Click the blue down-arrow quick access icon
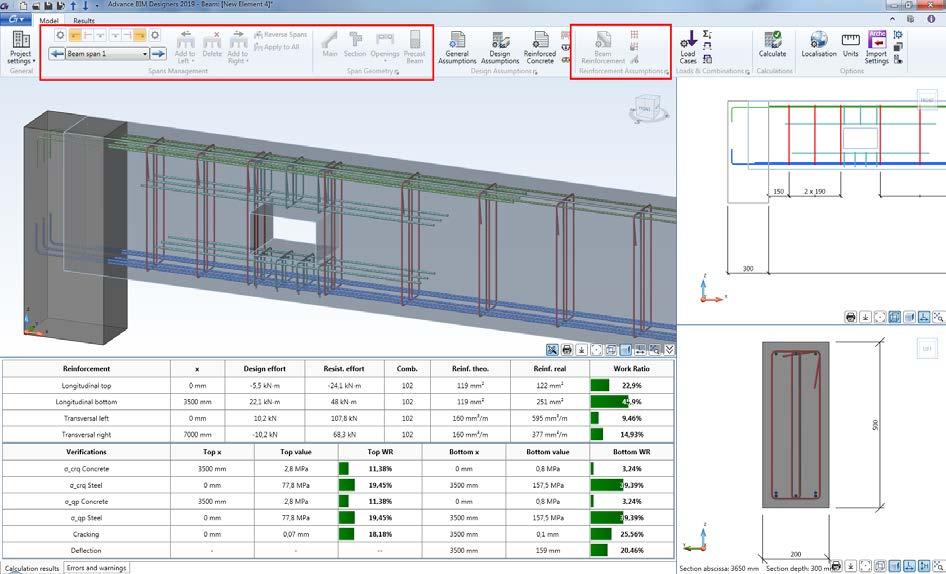 tap(86, 5)
